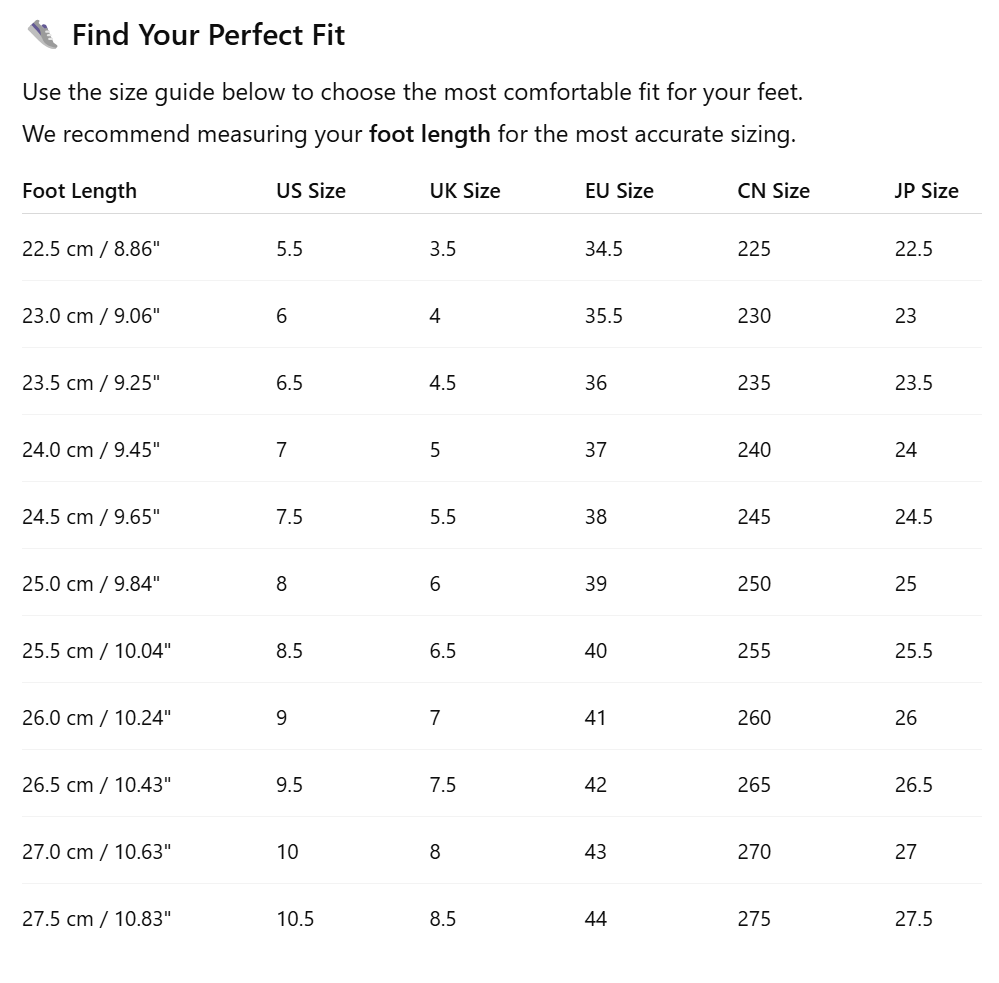Screen dimensions: 999x983
Task: Select the Foot Length column header
Action: [x=80, y=190]
